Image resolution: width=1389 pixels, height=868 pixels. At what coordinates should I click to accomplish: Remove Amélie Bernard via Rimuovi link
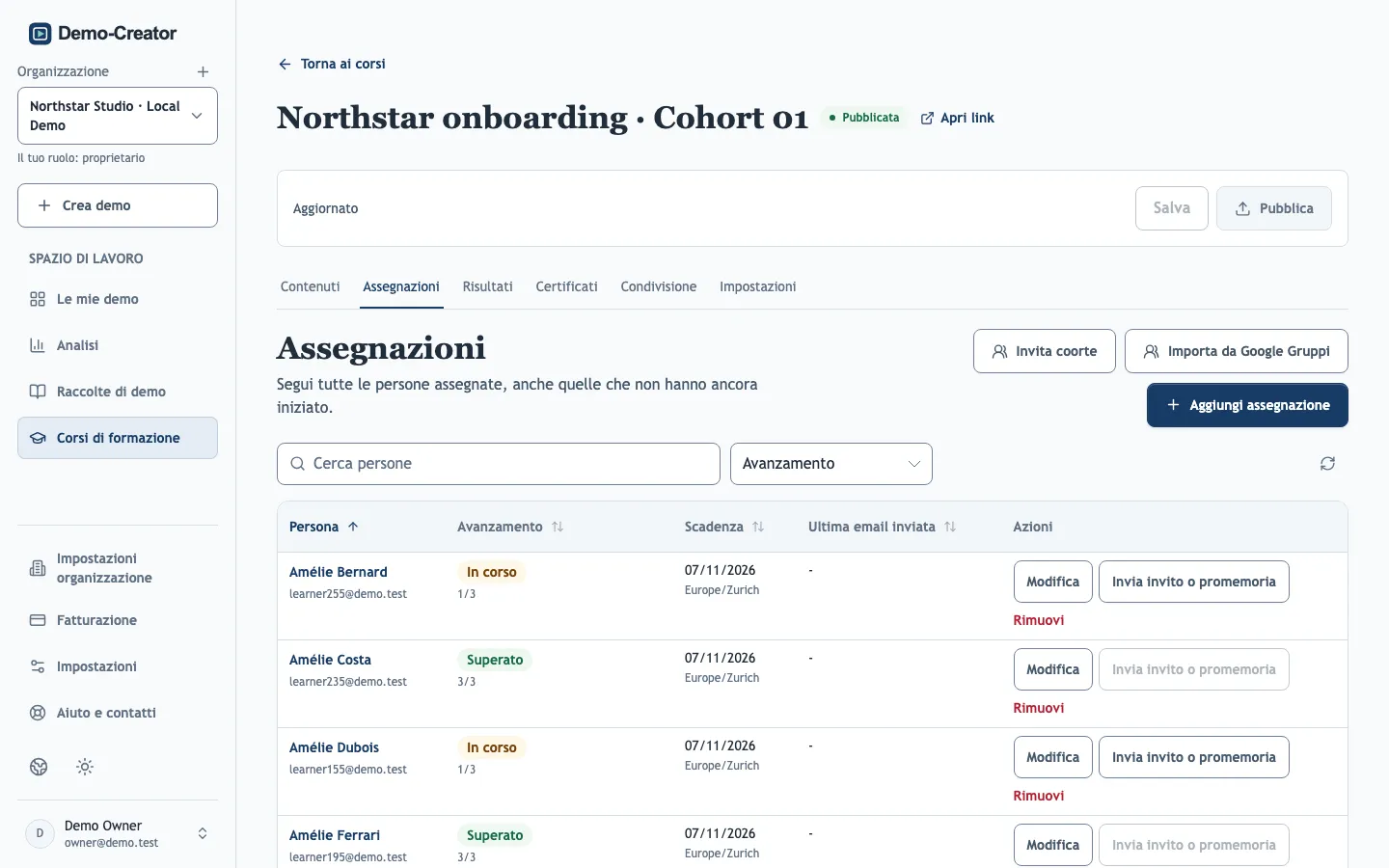click(x=1039, y=620)
